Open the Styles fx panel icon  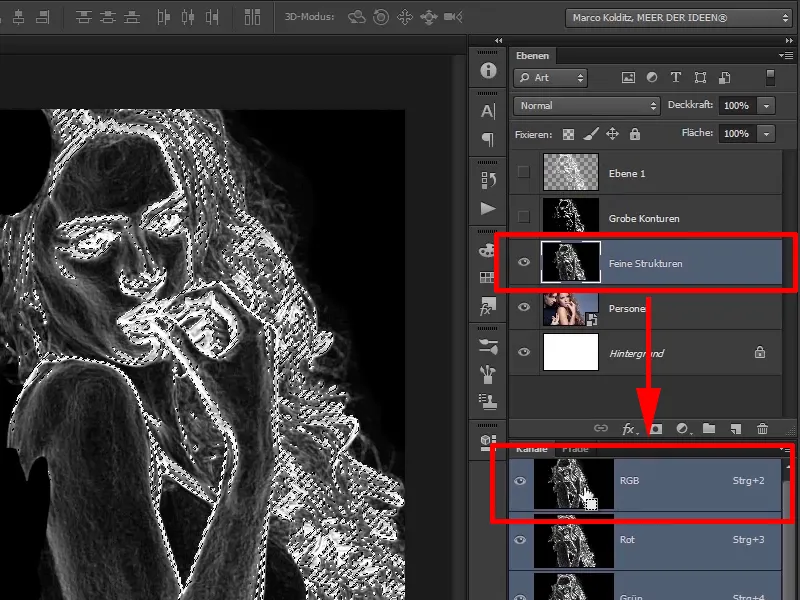[x=486, y=306]
